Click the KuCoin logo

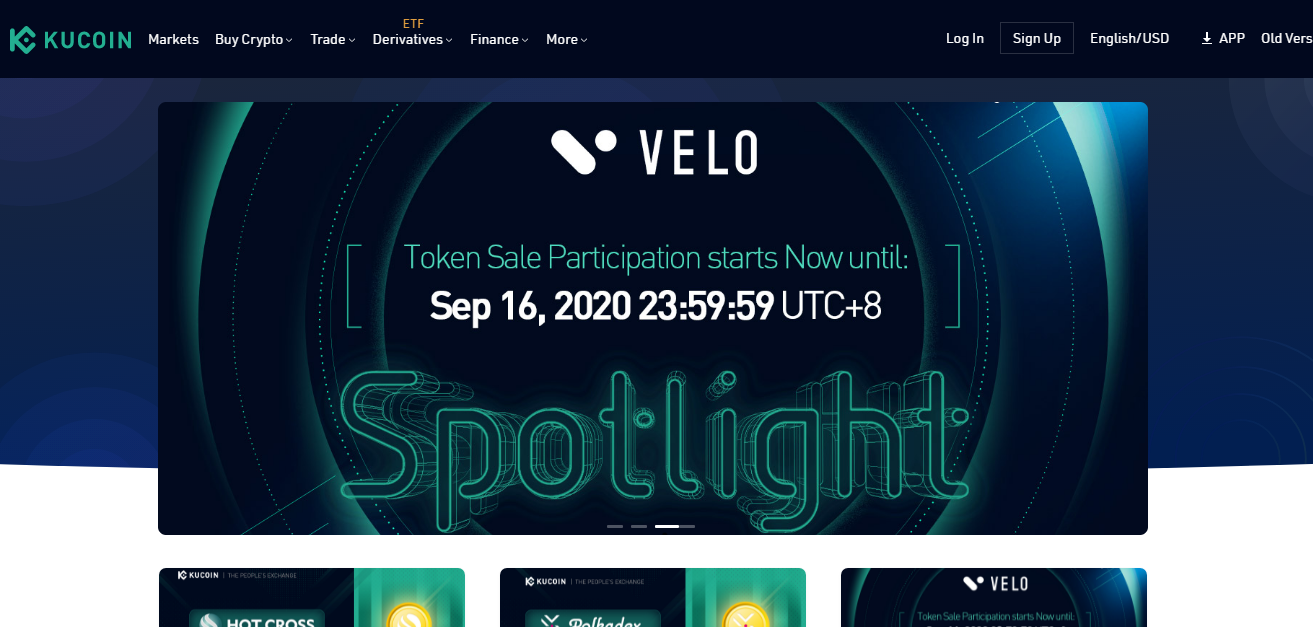70,39
